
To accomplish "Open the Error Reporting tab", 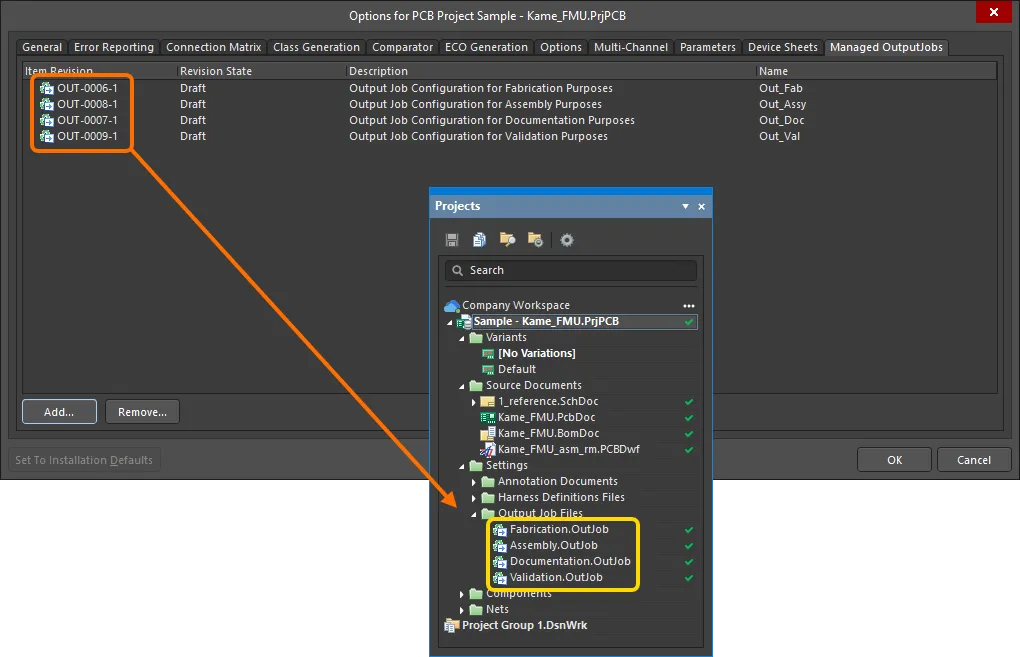I will pyautogui.click(x=114, y=47).
